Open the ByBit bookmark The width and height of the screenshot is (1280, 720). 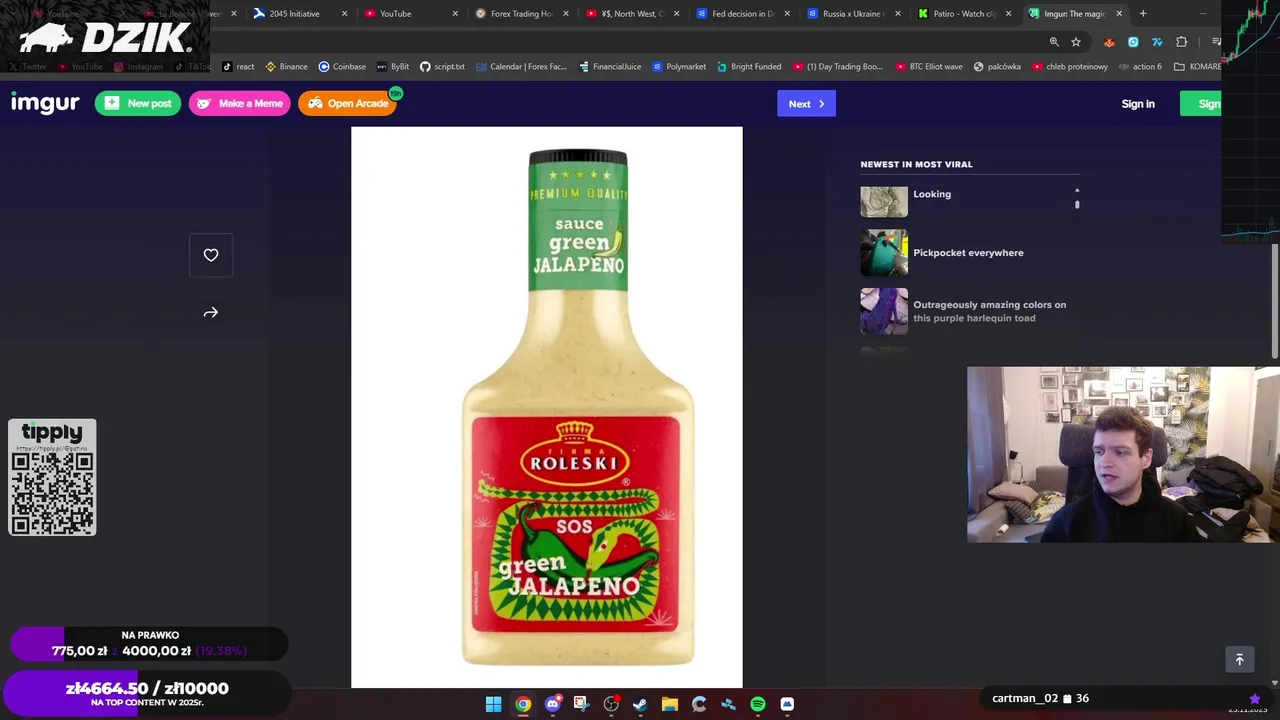click(393, 67)
